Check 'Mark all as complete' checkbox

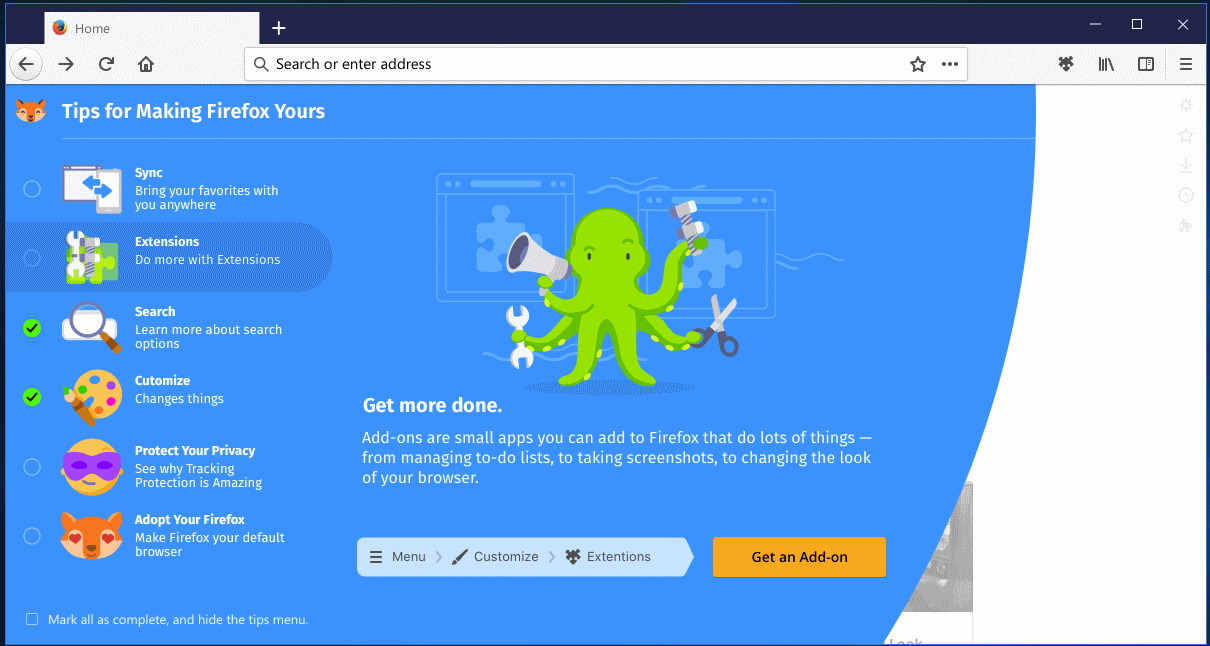click(x=32, y=620)
